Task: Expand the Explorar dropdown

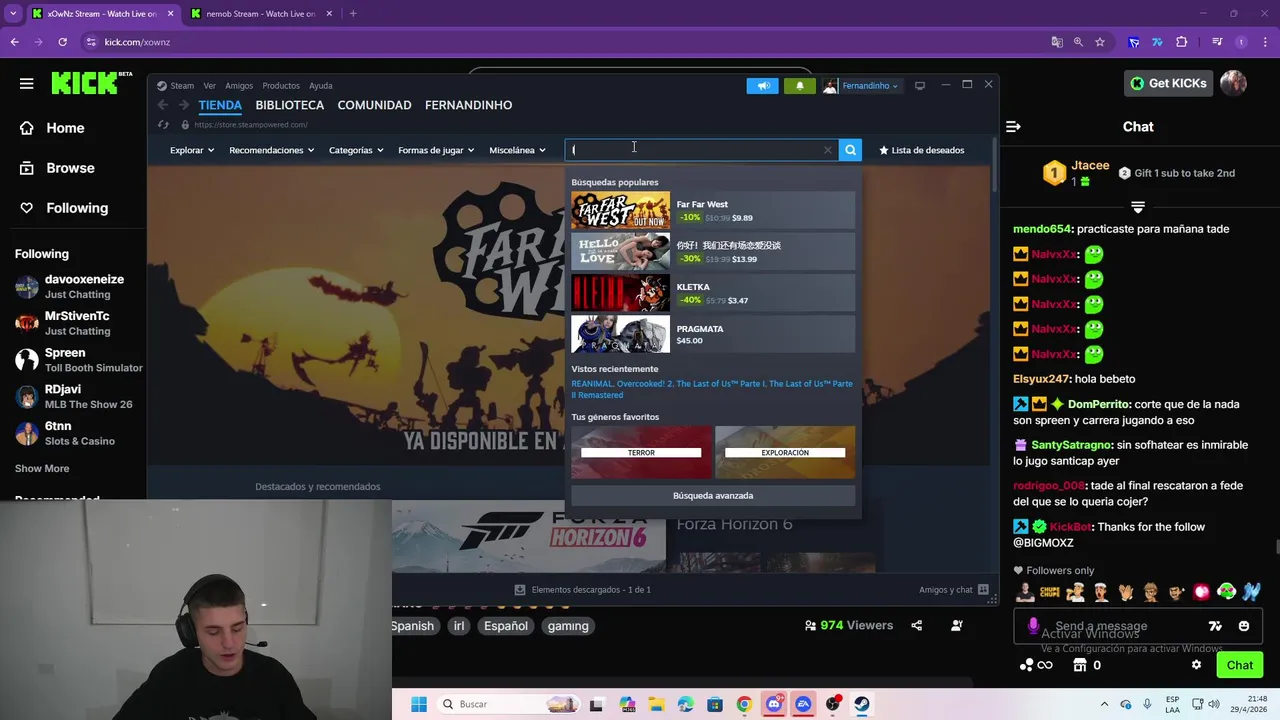Action: 192,150
